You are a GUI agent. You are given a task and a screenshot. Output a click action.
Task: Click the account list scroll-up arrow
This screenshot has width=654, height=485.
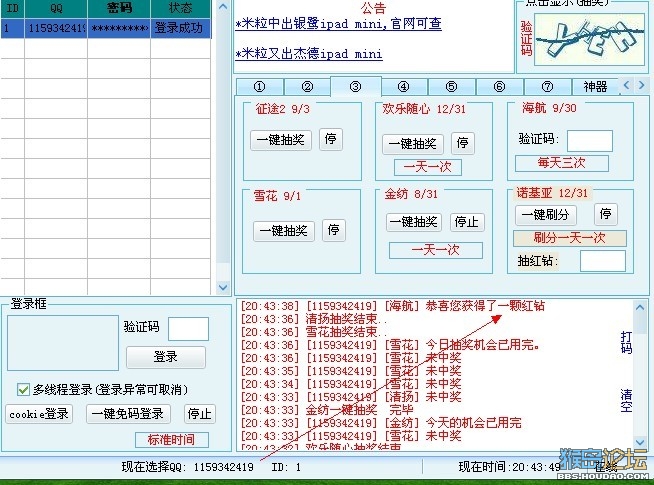pos(223,7)
